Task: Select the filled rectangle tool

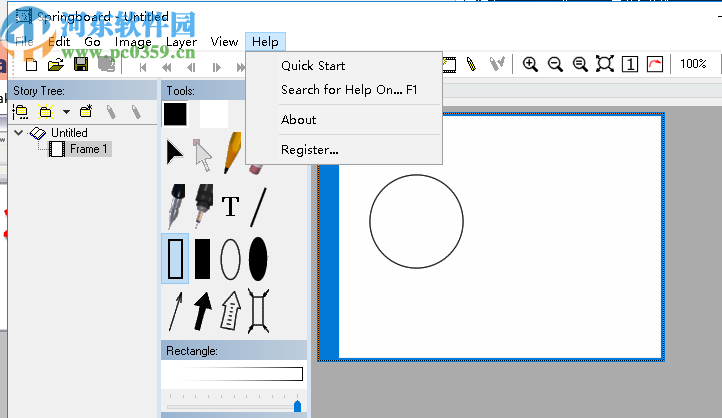Action: [x=202, y=259]
